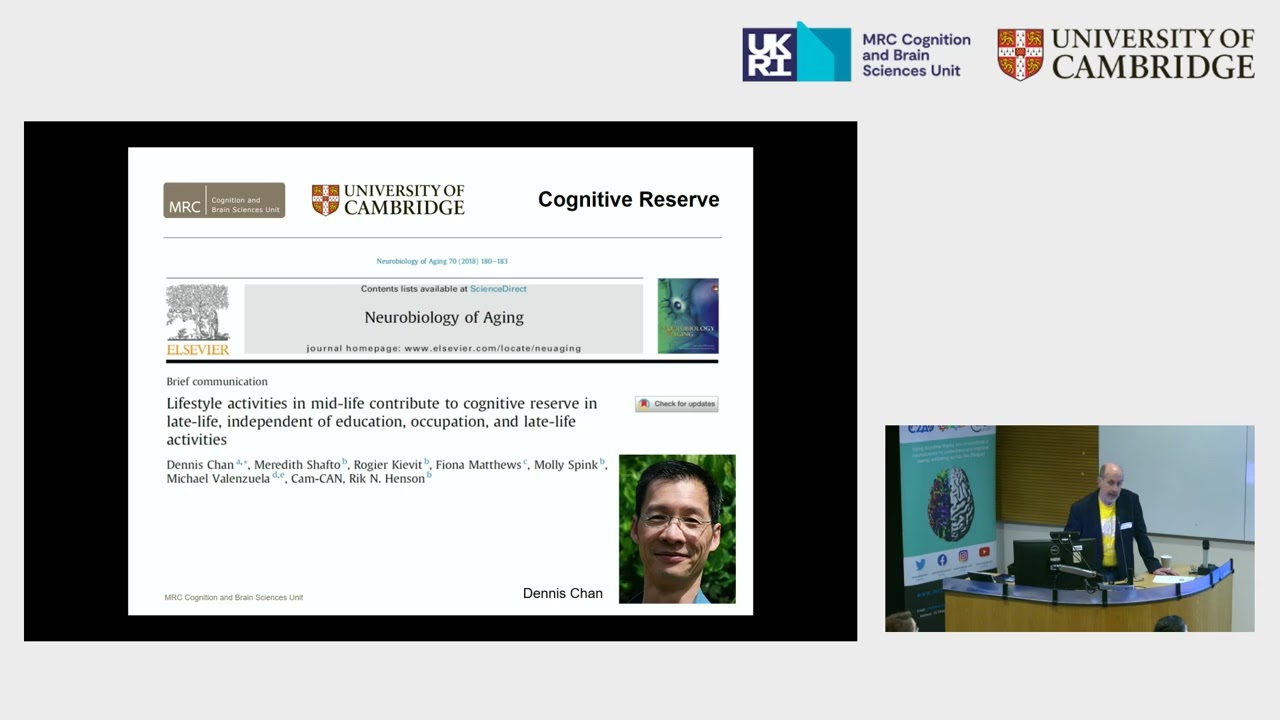
Task: Click the header text MRC Cognition and Brain Sciences Unit
Action: coord(916,55)
